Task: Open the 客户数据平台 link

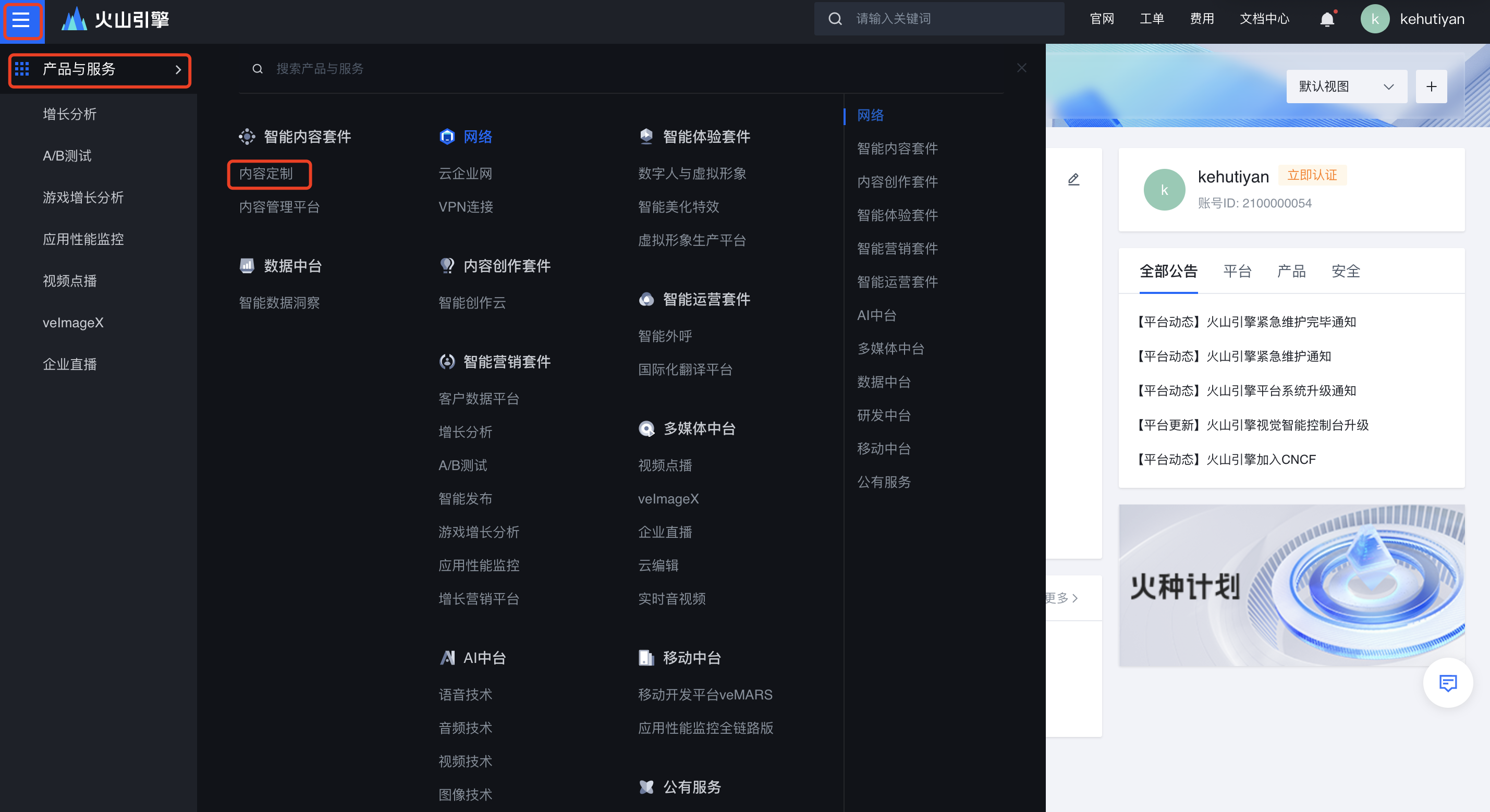Action: (479, 399)
